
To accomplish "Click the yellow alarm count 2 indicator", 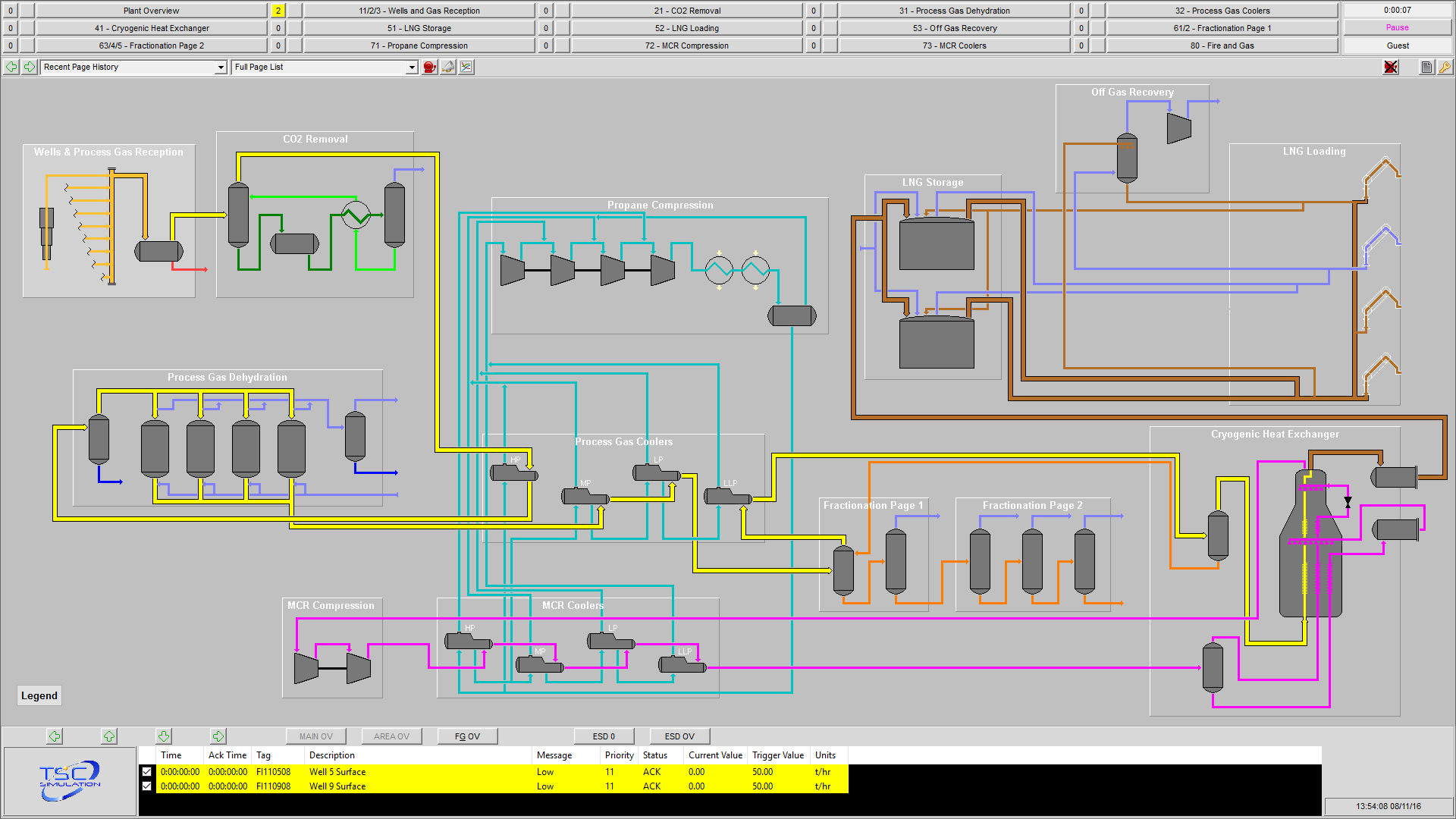I will coord(278,11).
